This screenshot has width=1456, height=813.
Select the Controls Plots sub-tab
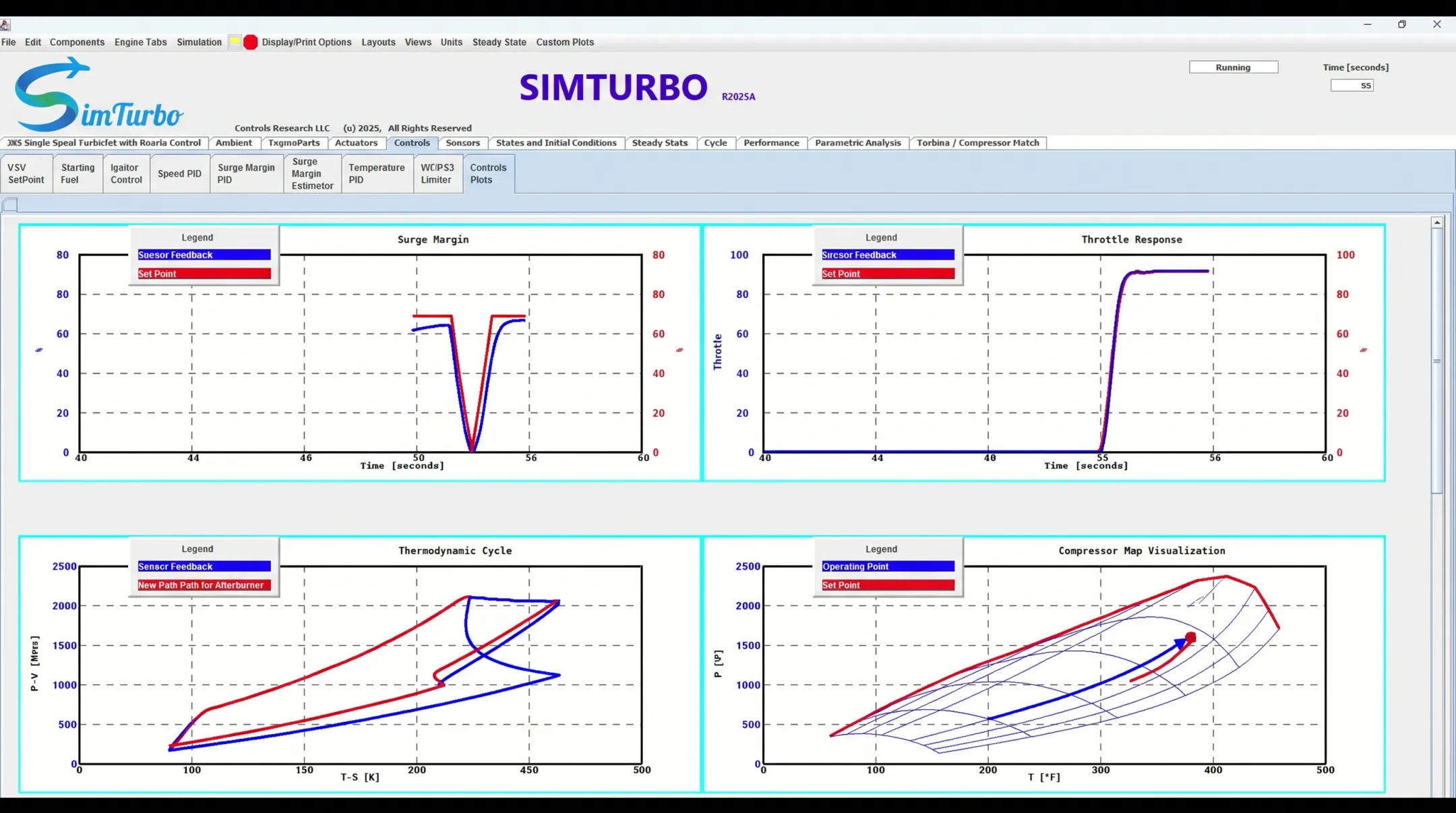[489, 174]
